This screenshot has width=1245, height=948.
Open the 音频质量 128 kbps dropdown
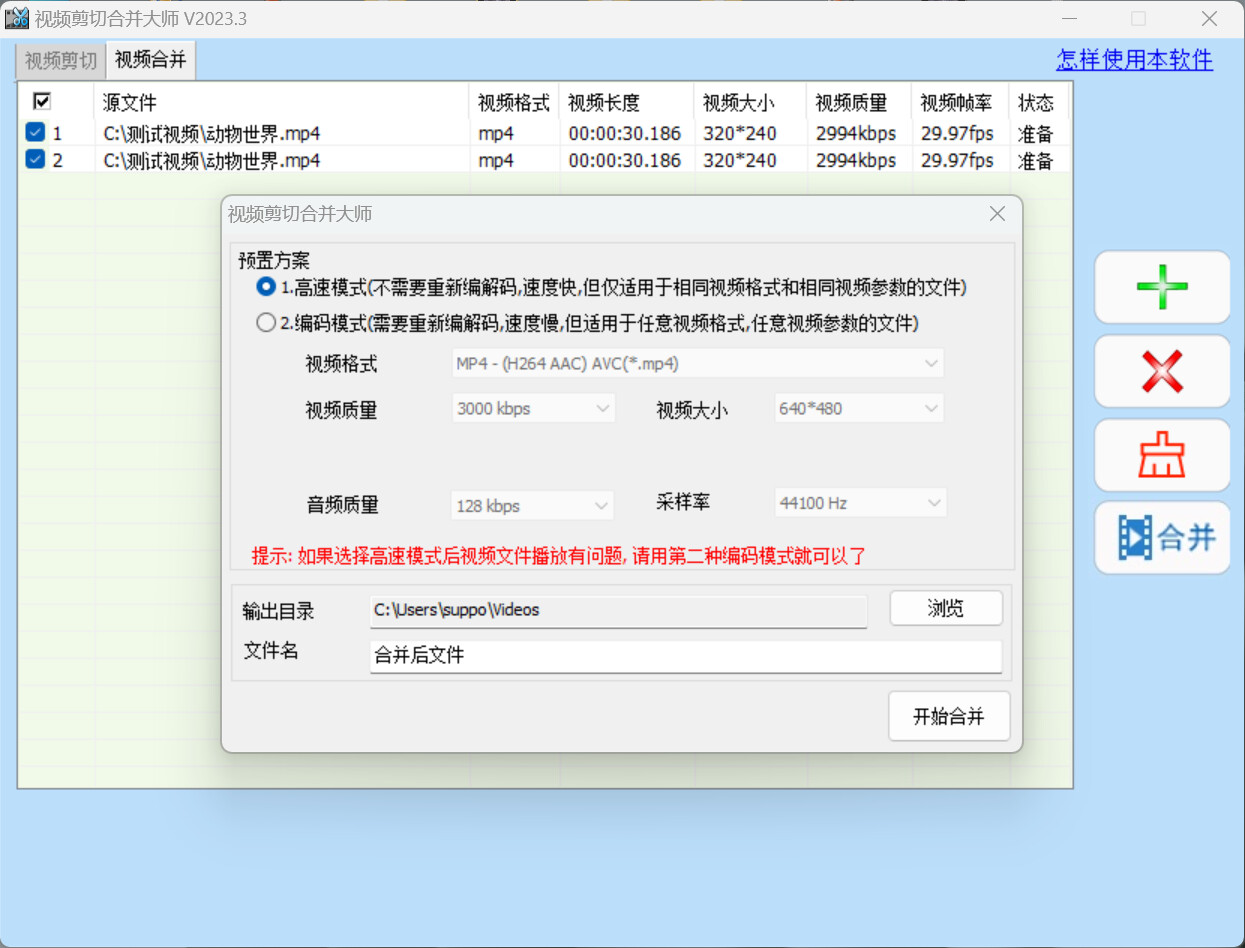point(533,505)
